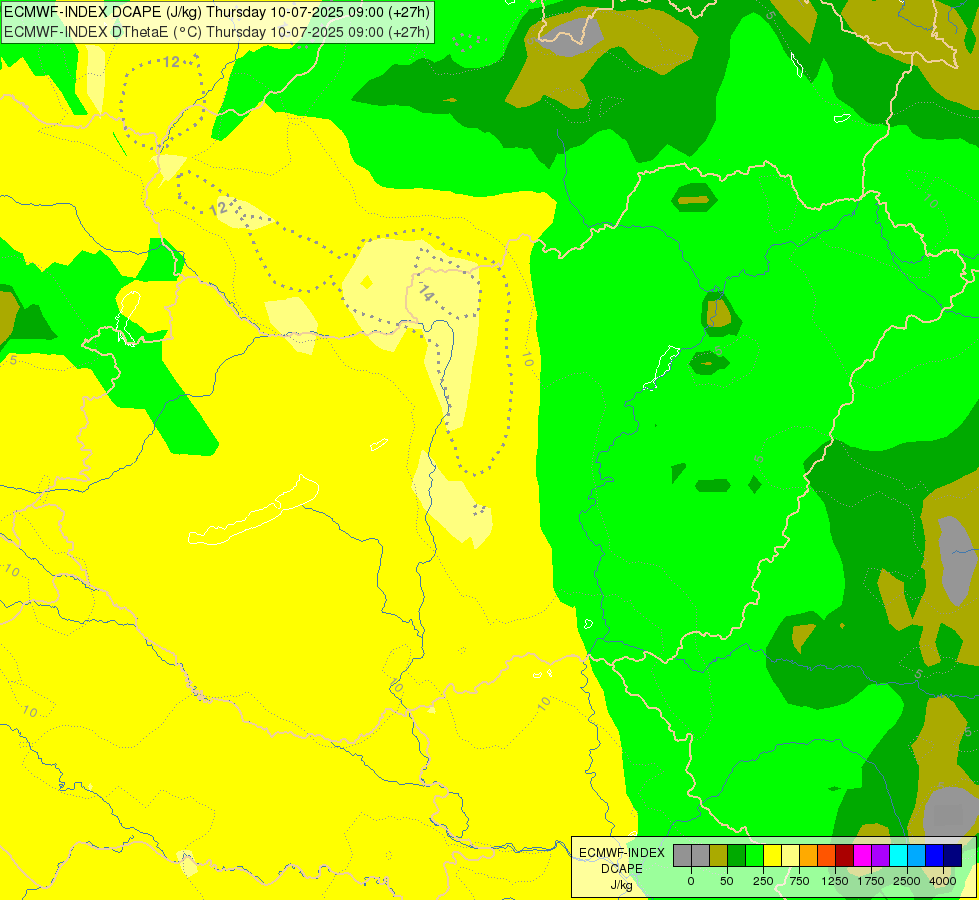The height and width of the screenshot is (900, 979).
Task: Click the 250 value on the legend scale
Action: coord(763,881)
